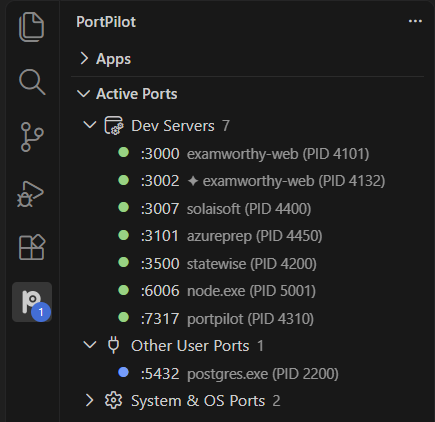This screenshot has width=435, height=422.
Task: Click the System & OS Ports count 2
Action: 276,401
